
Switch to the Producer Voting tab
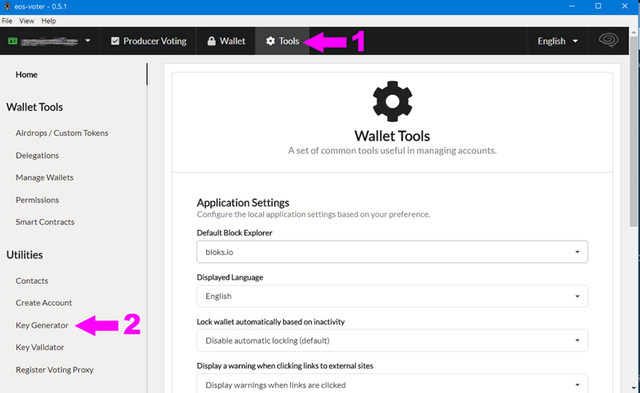point(148,41)
